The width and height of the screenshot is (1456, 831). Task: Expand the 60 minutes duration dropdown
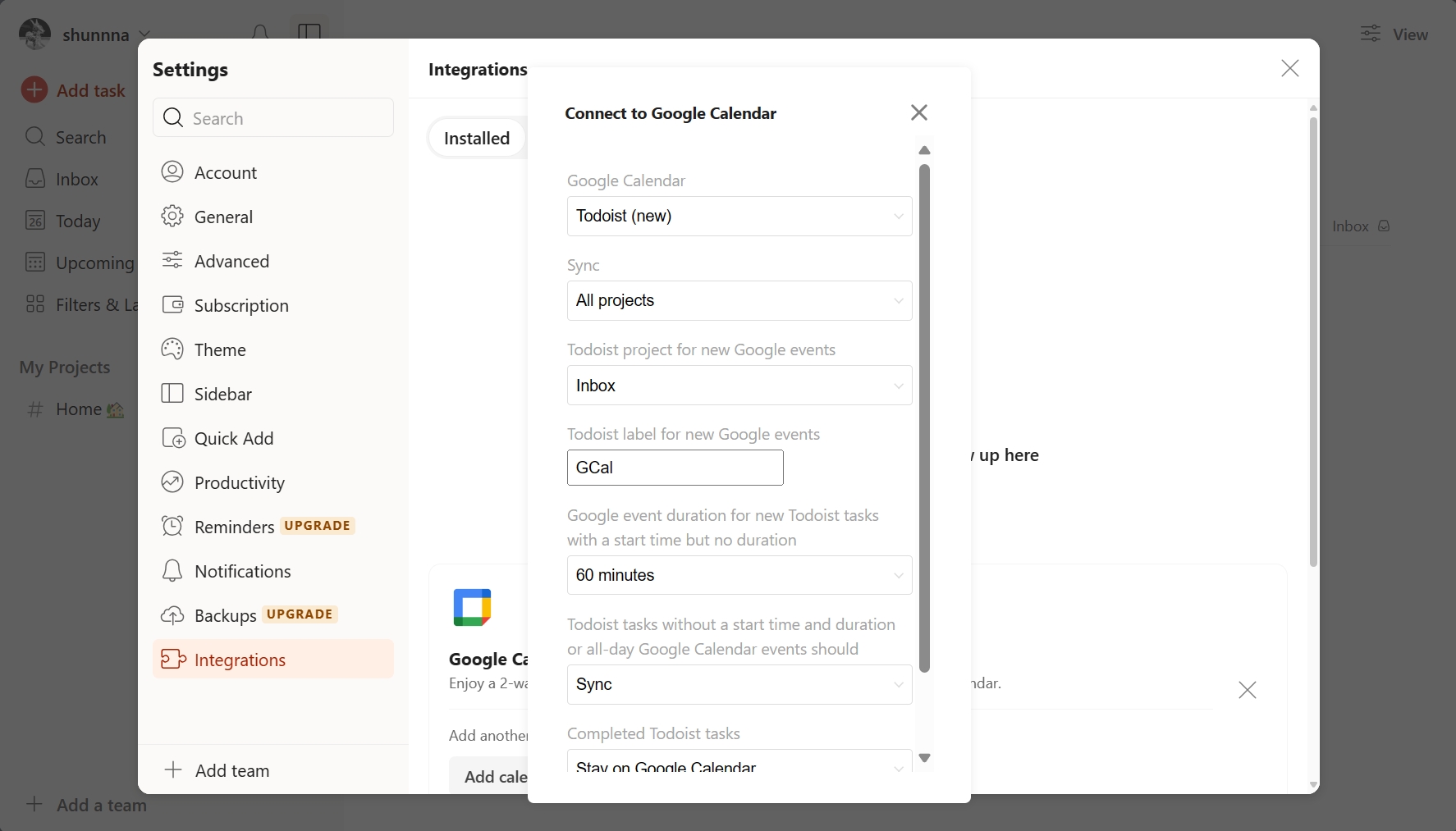coord(739,575)
